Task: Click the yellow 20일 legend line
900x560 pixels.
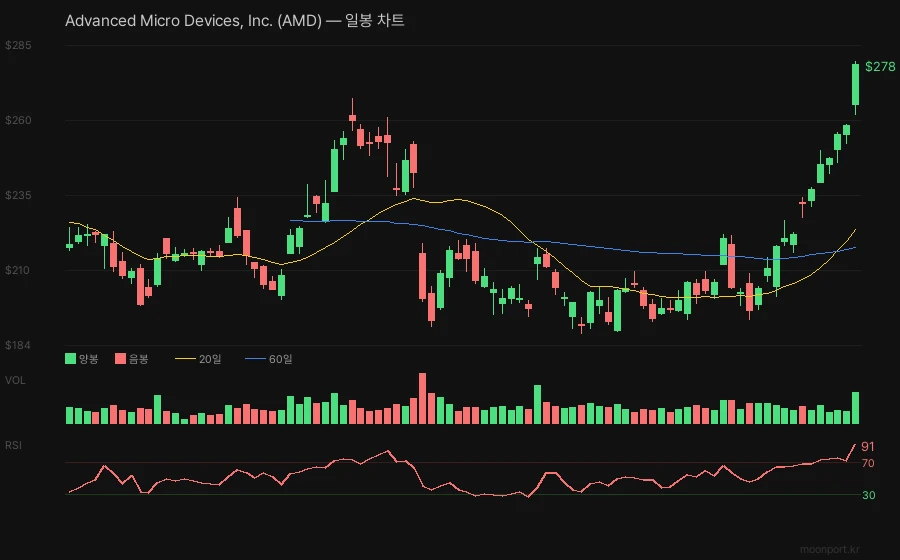Action: [185, 359]
